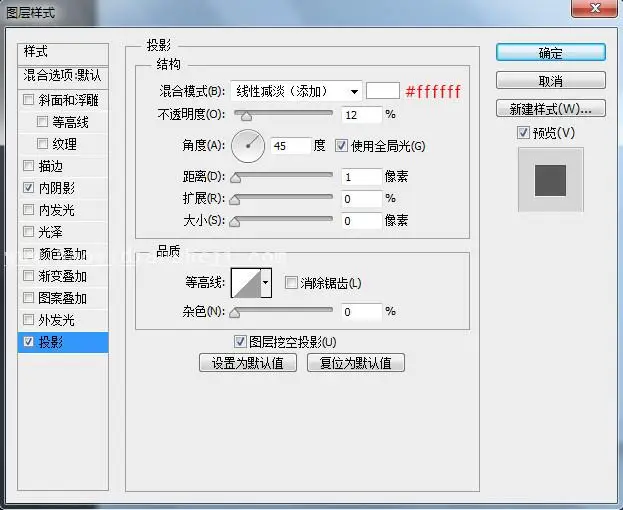Enable 消除锯齿 checkbox
The image size is (623, 510).
pyautogui.click(x=291, y=283)
